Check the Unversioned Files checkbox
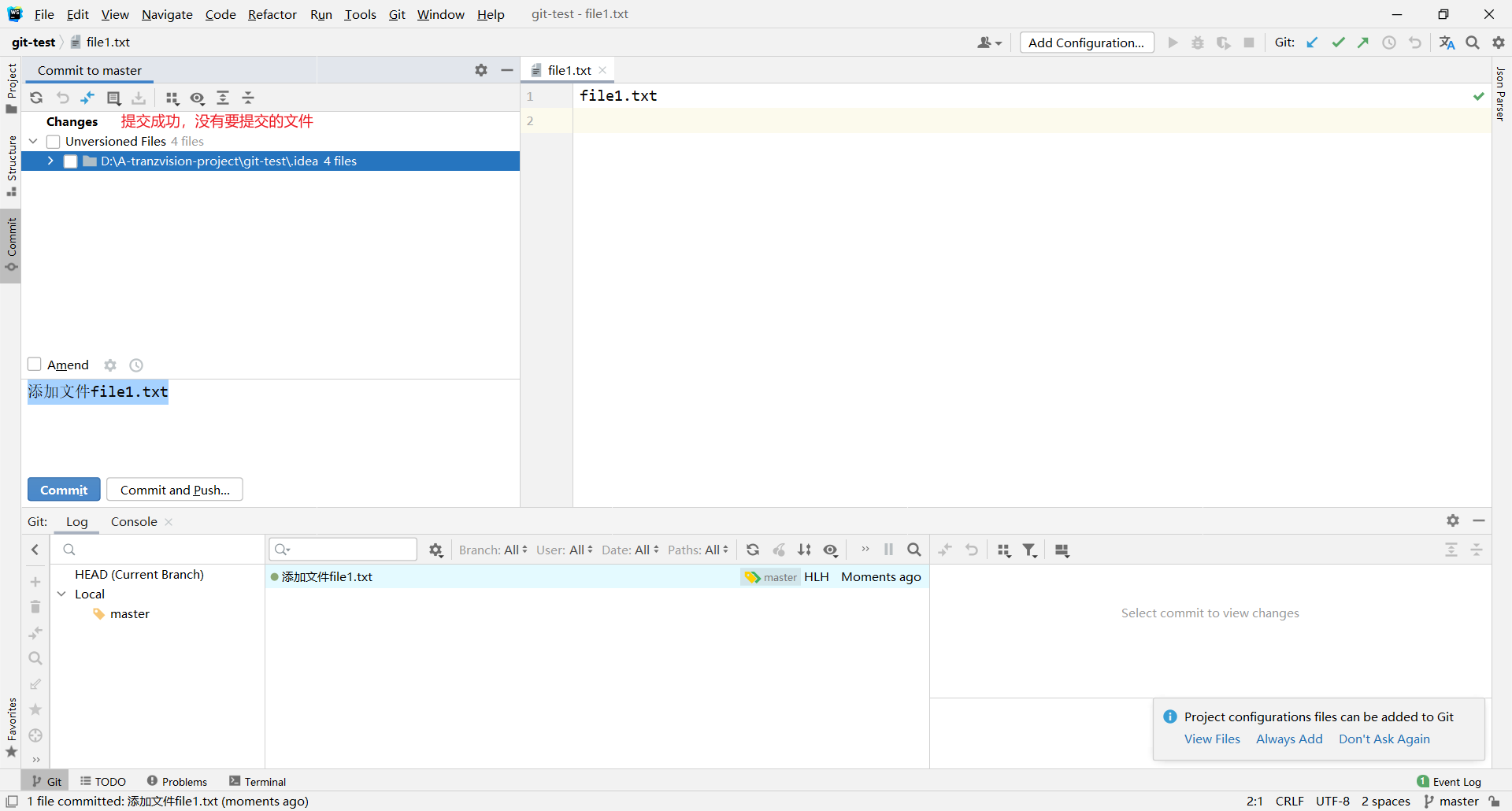Viewport: 1512px width, 811px height. point(54,142)
